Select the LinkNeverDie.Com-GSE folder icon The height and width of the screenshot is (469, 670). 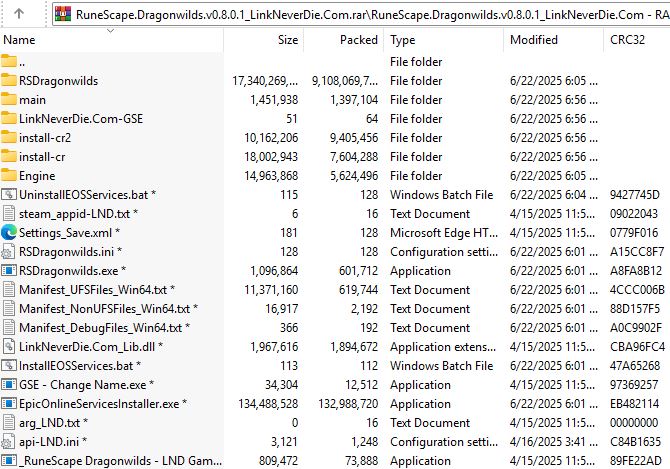click(9, 118)
